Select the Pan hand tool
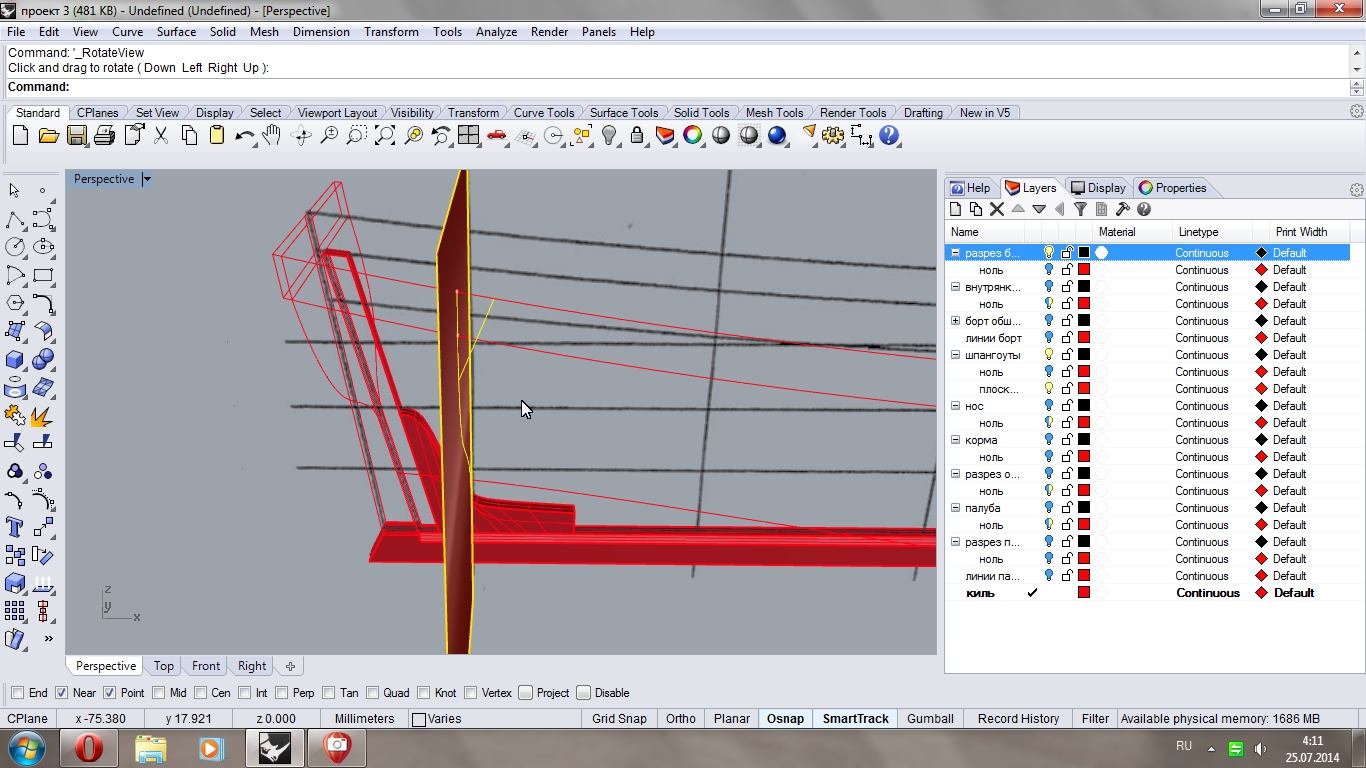 [272, 136]
